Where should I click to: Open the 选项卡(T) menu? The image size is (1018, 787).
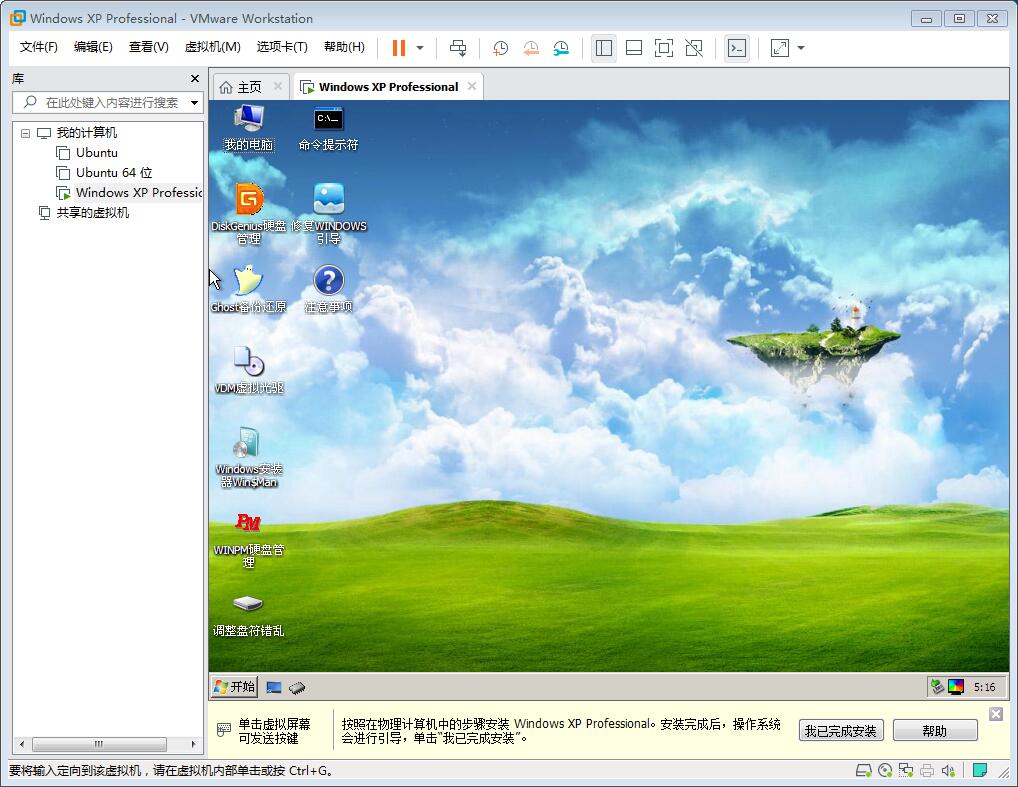pos(282,47)
